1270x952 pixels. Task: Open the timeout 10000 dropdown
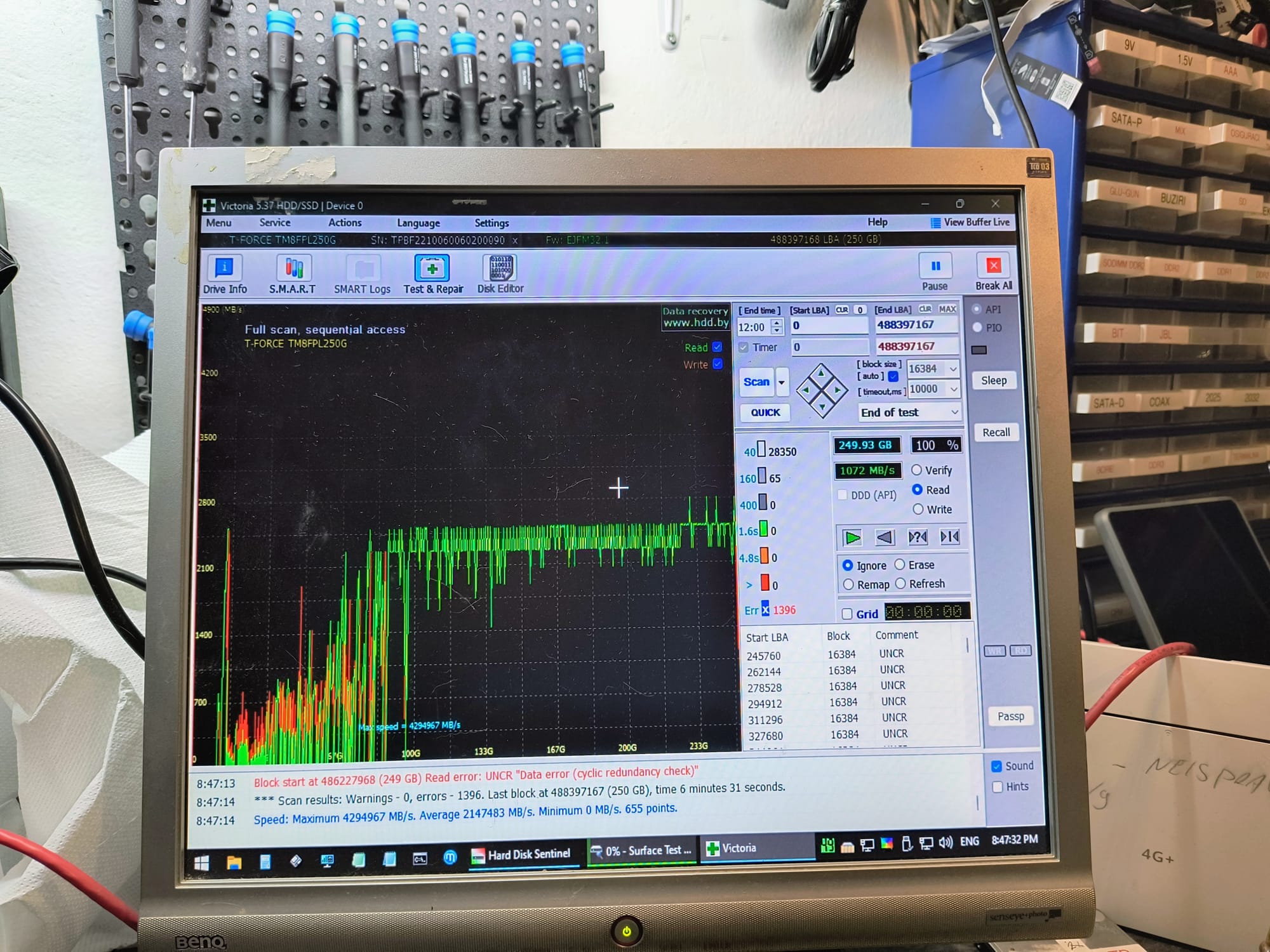pos(953,389)
